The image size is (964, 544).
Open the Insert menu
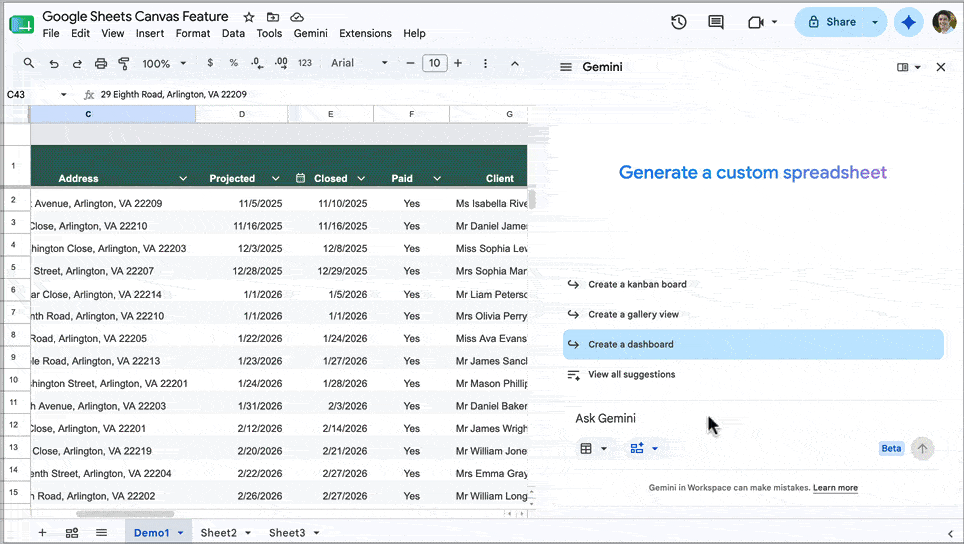(150, 33)
